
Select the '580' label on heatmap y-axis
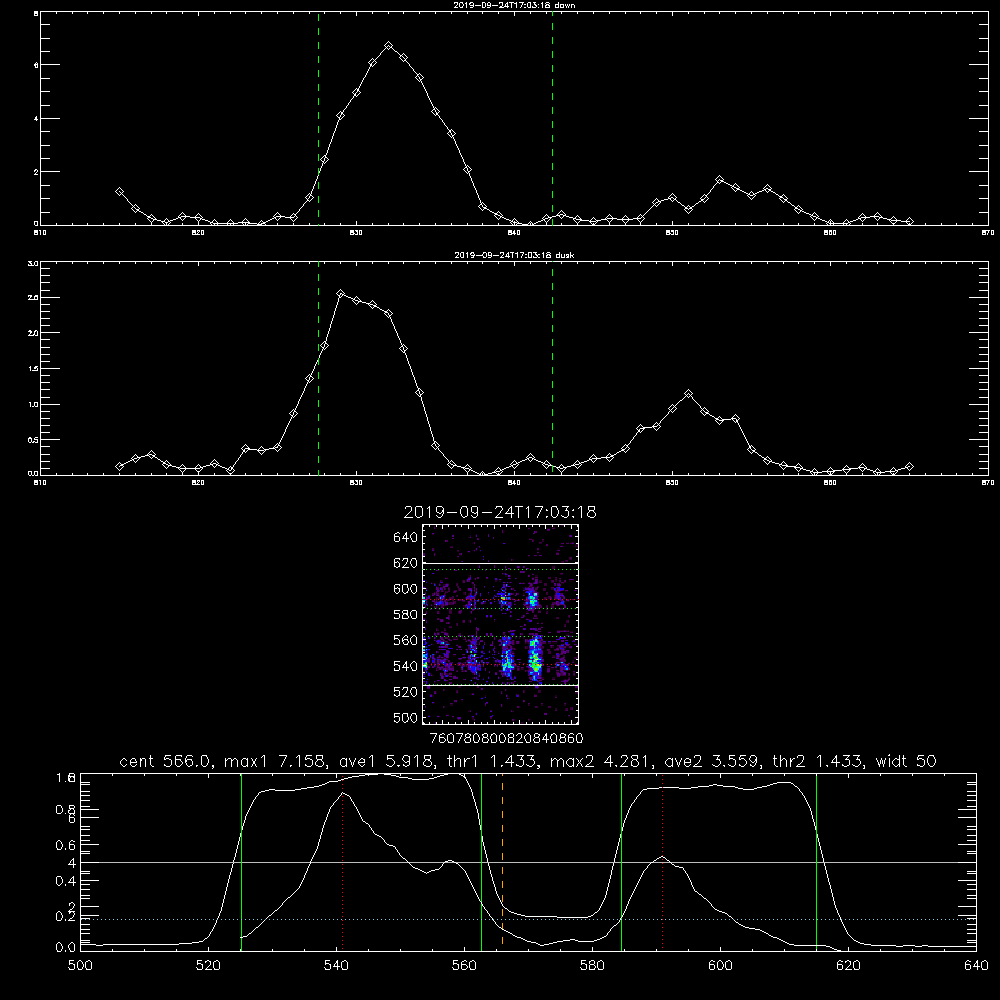[405, 615]
